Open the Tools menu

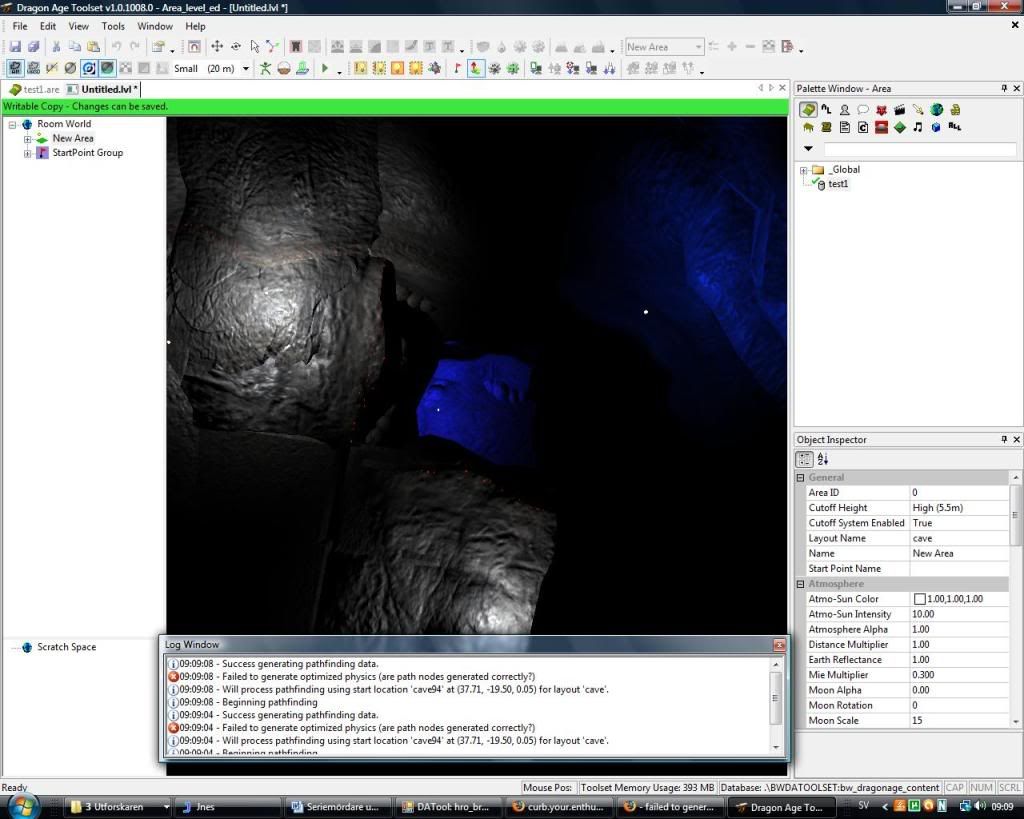click(113, 26)
